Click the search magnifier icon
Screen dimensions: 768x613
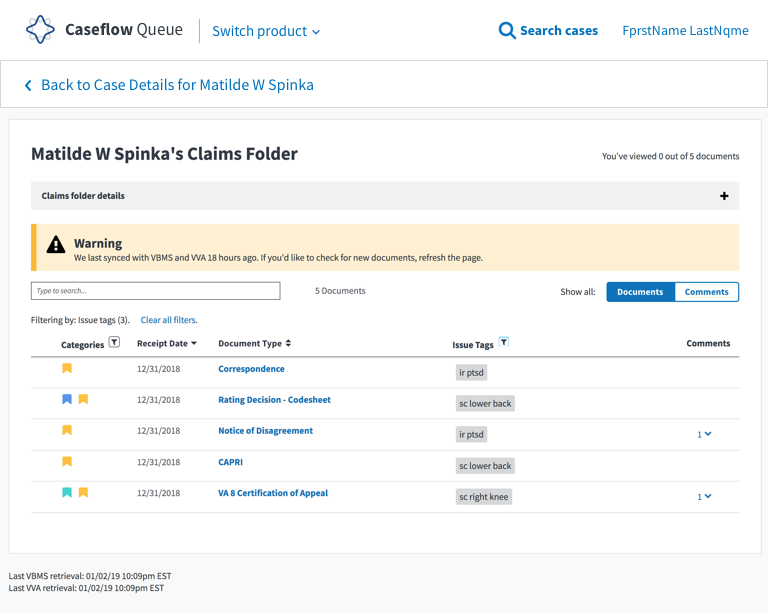click(x=507, y=30)
